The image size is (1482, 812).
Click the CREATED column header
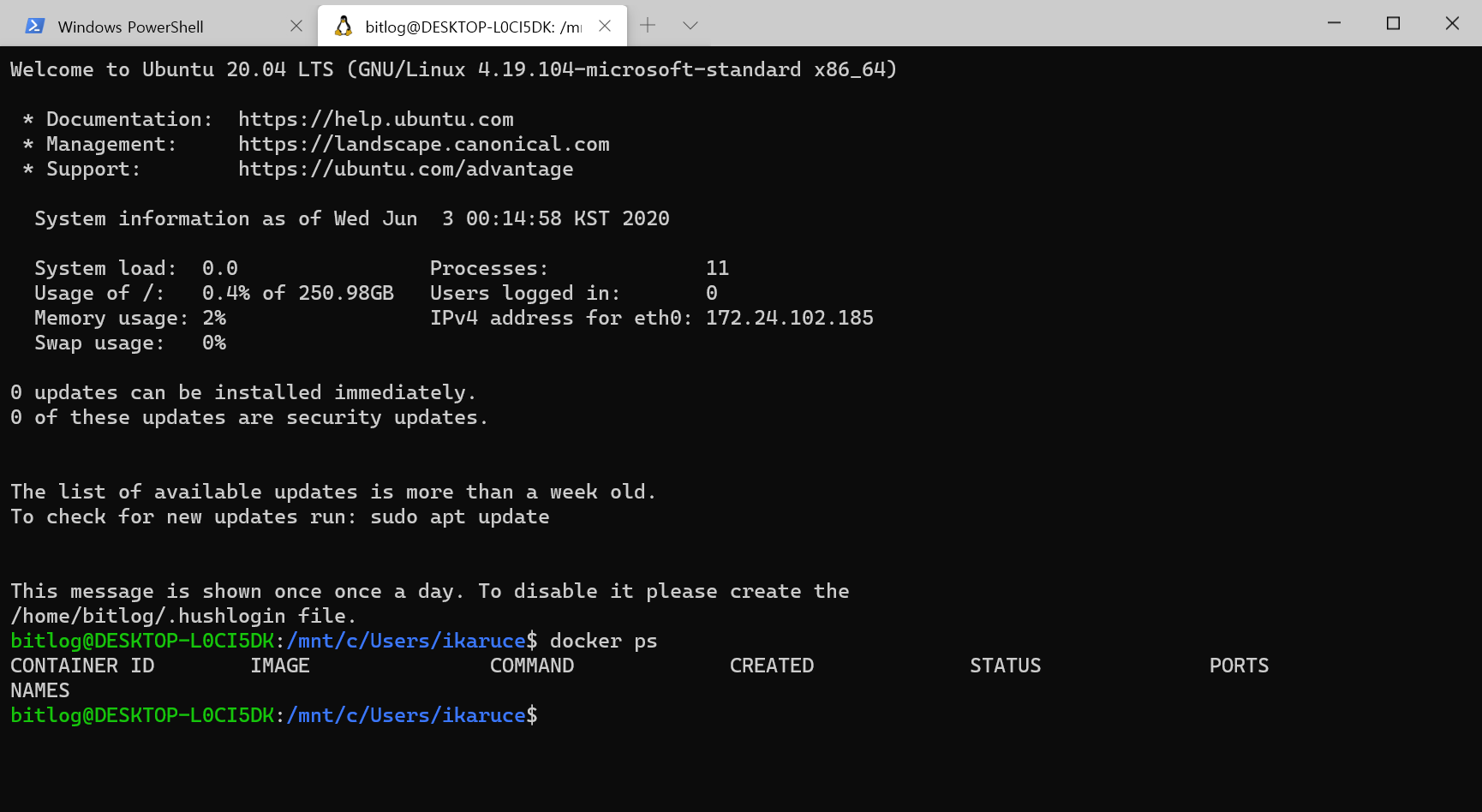click(x=772, y=666)
